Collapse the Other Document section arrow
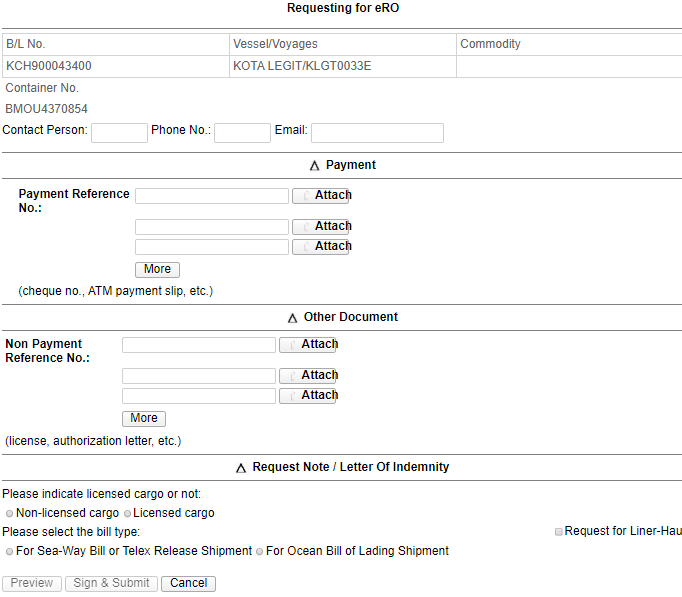This screenshot has width=682, height=597. pyautogui.click(x=292, y=318)
